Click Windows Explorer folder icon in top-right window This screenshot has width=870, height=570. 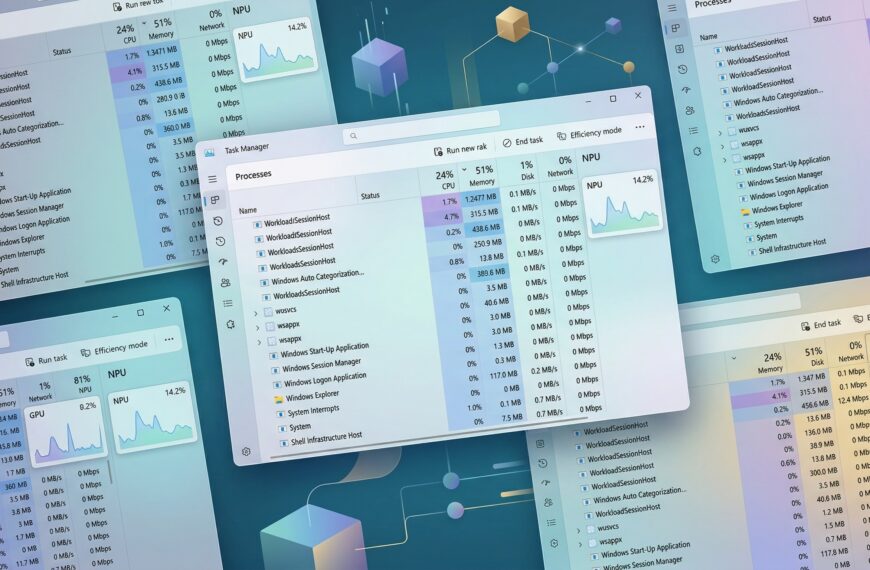tap(745, 212)
